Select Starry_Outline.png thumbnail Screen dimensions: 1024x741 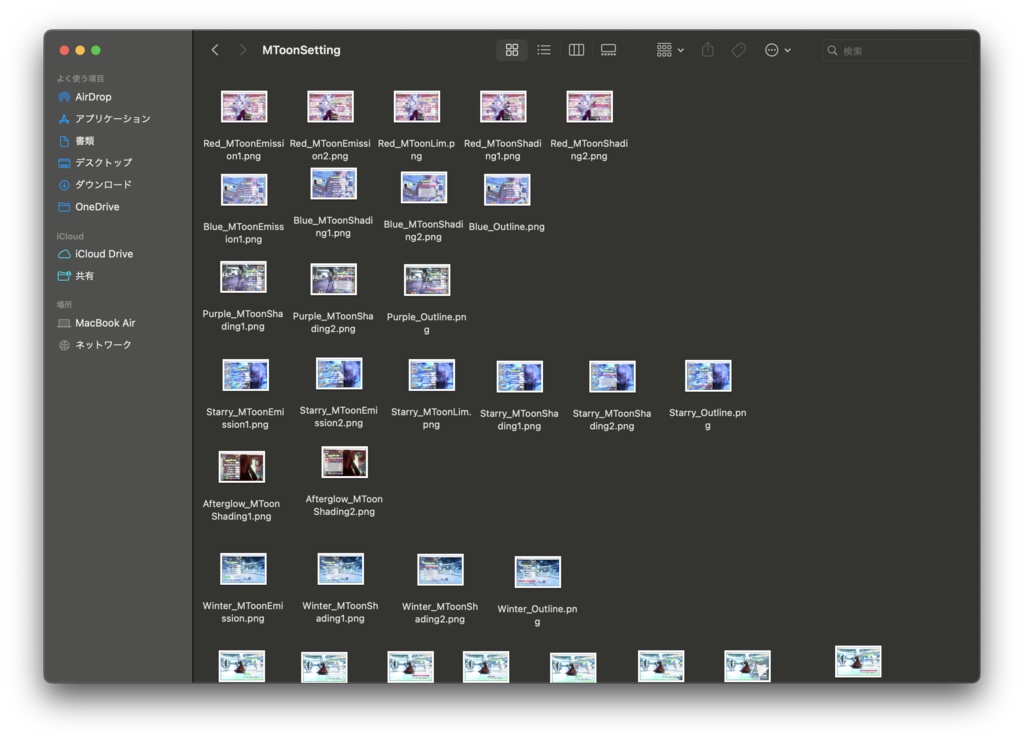709,376
